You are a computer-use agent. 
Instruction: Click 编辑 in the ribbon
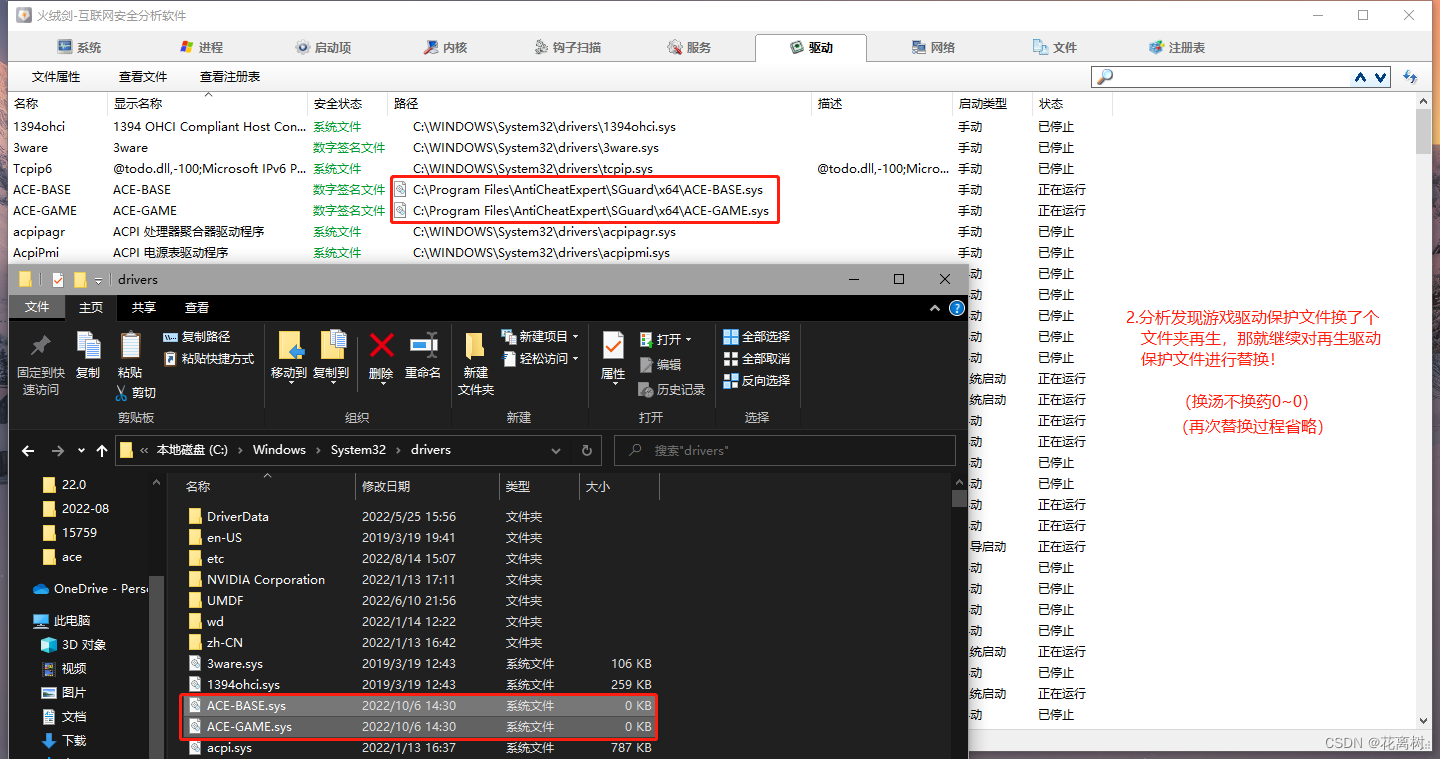point(660,365)
